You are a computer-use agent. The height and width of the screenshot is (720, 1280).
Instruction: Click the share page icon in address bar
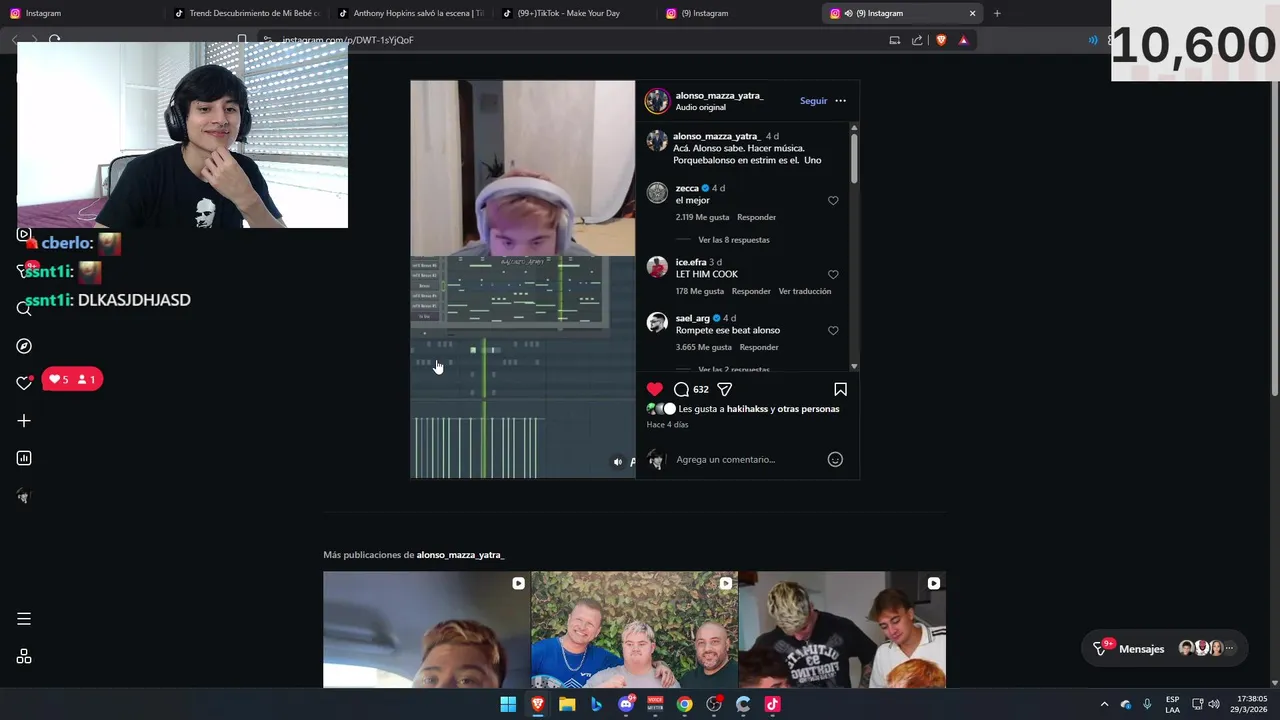click(917, 40)
